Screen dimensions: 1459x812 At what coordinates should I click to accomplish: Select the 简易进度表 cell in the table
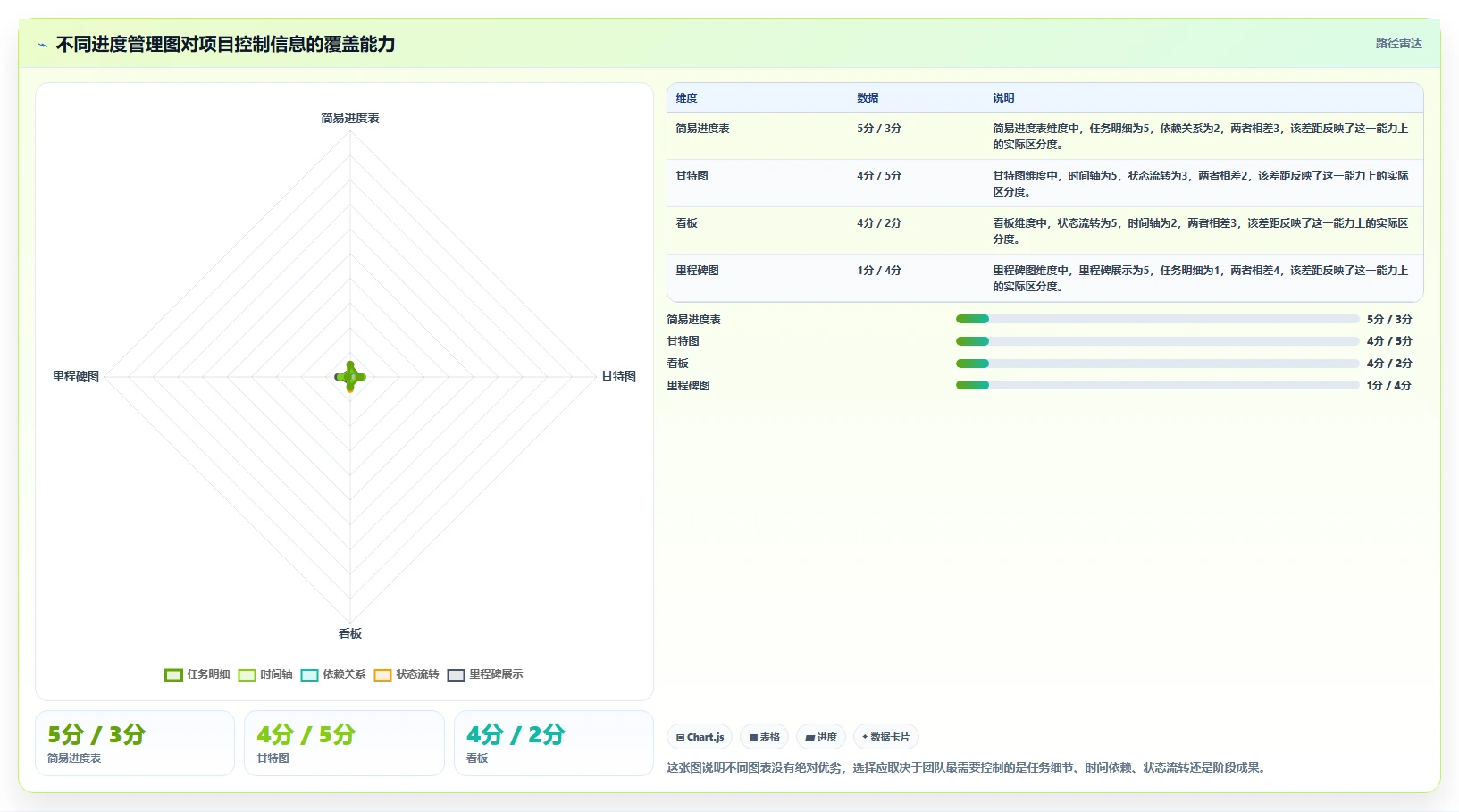tap(702, 129)
